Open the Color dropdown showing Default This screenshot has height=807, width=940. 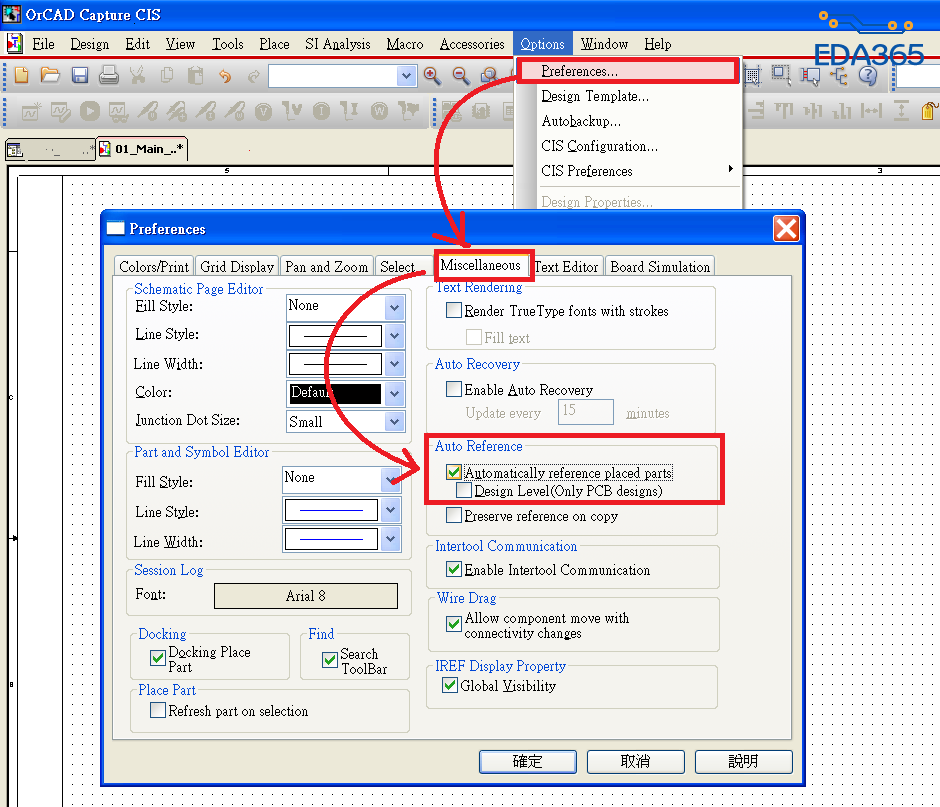(394, 393)
